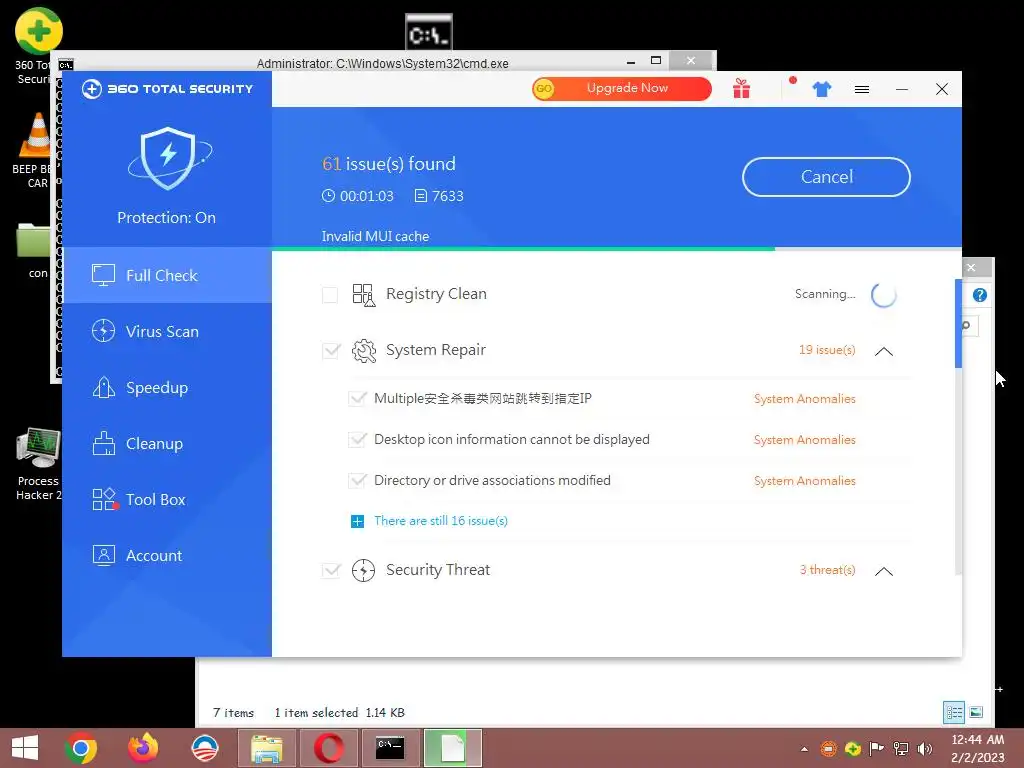Collapse the Security Threat section

point(884,571)
